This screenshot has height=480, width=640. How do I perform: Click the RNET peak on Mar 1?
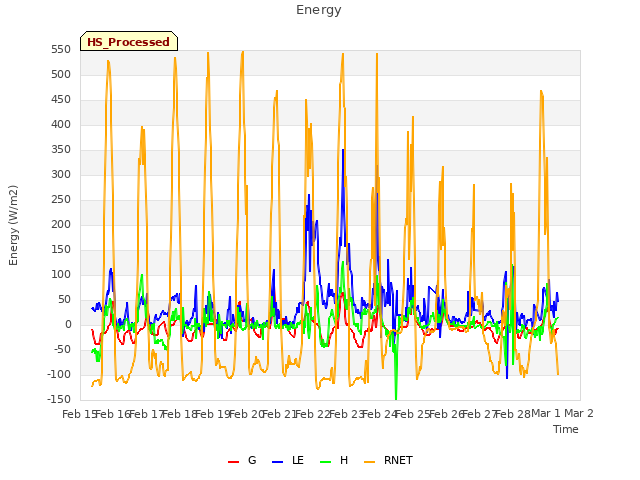[541, 91]
